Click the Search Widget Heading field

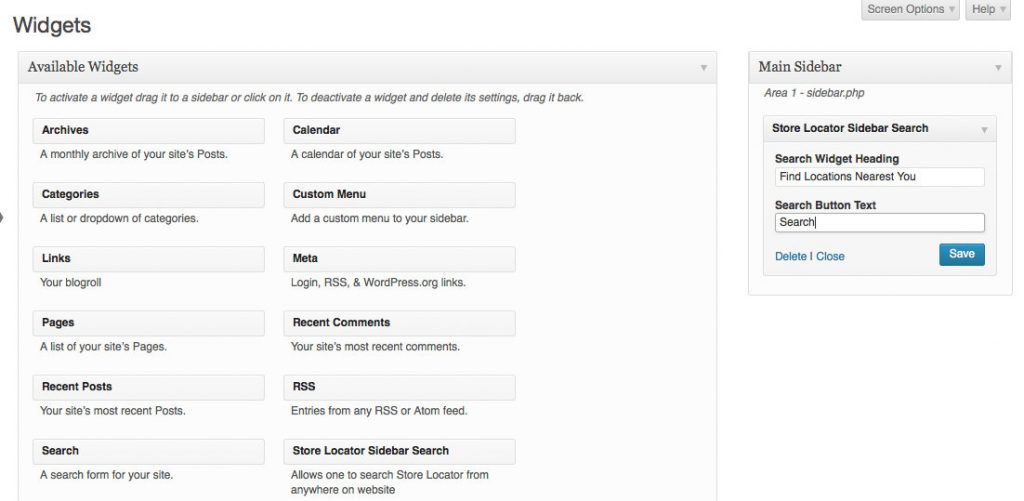[x=879, y=177]
